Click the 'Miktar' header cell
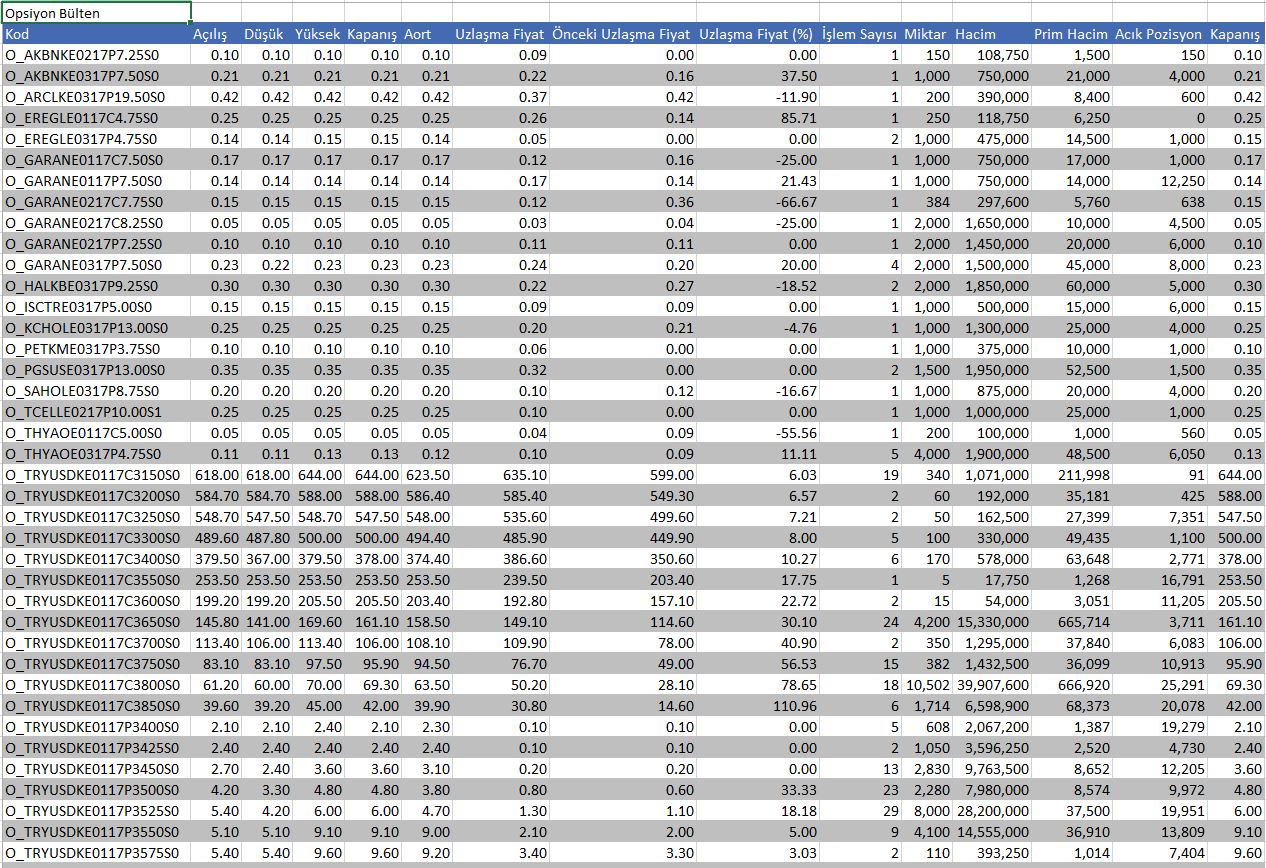 tap(927, 34)
